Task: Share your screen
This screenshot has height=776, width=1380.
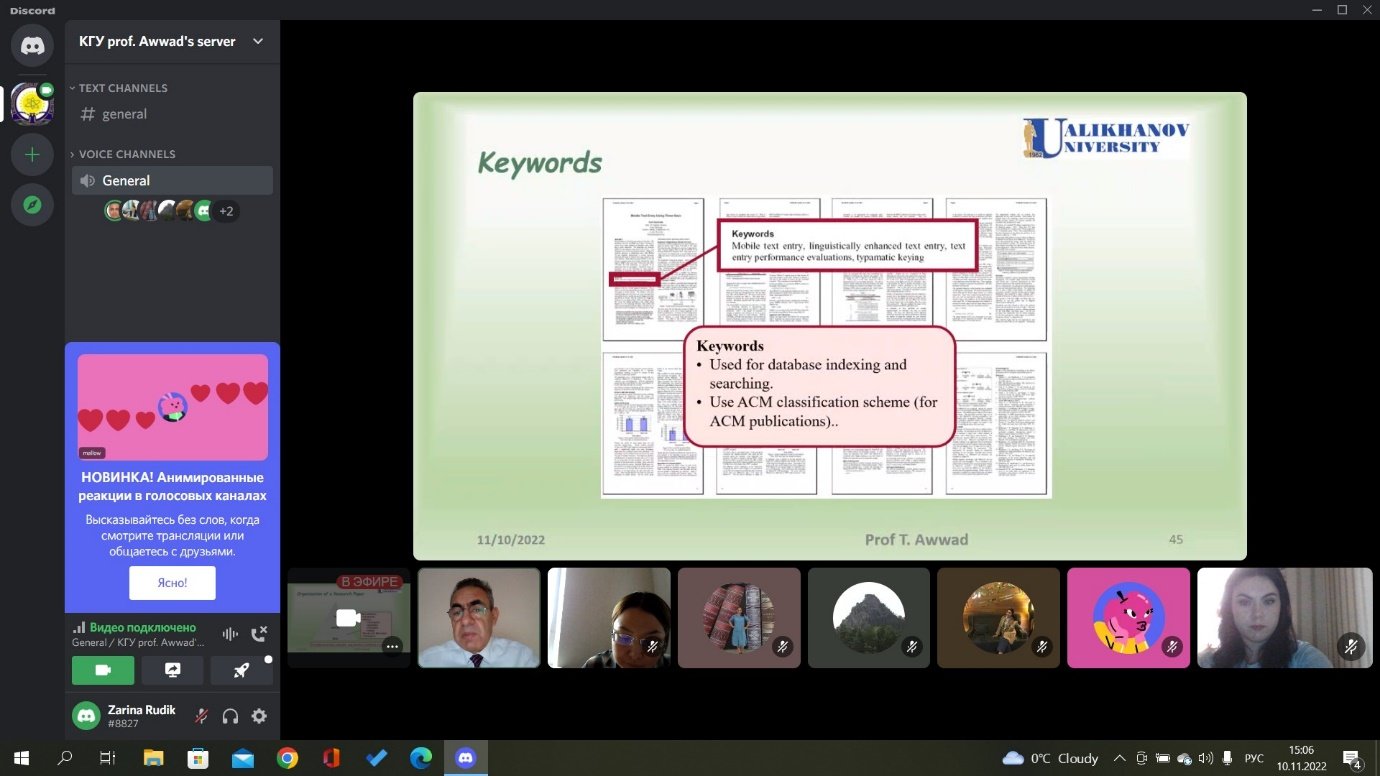Action: click(x=172, y=670)
